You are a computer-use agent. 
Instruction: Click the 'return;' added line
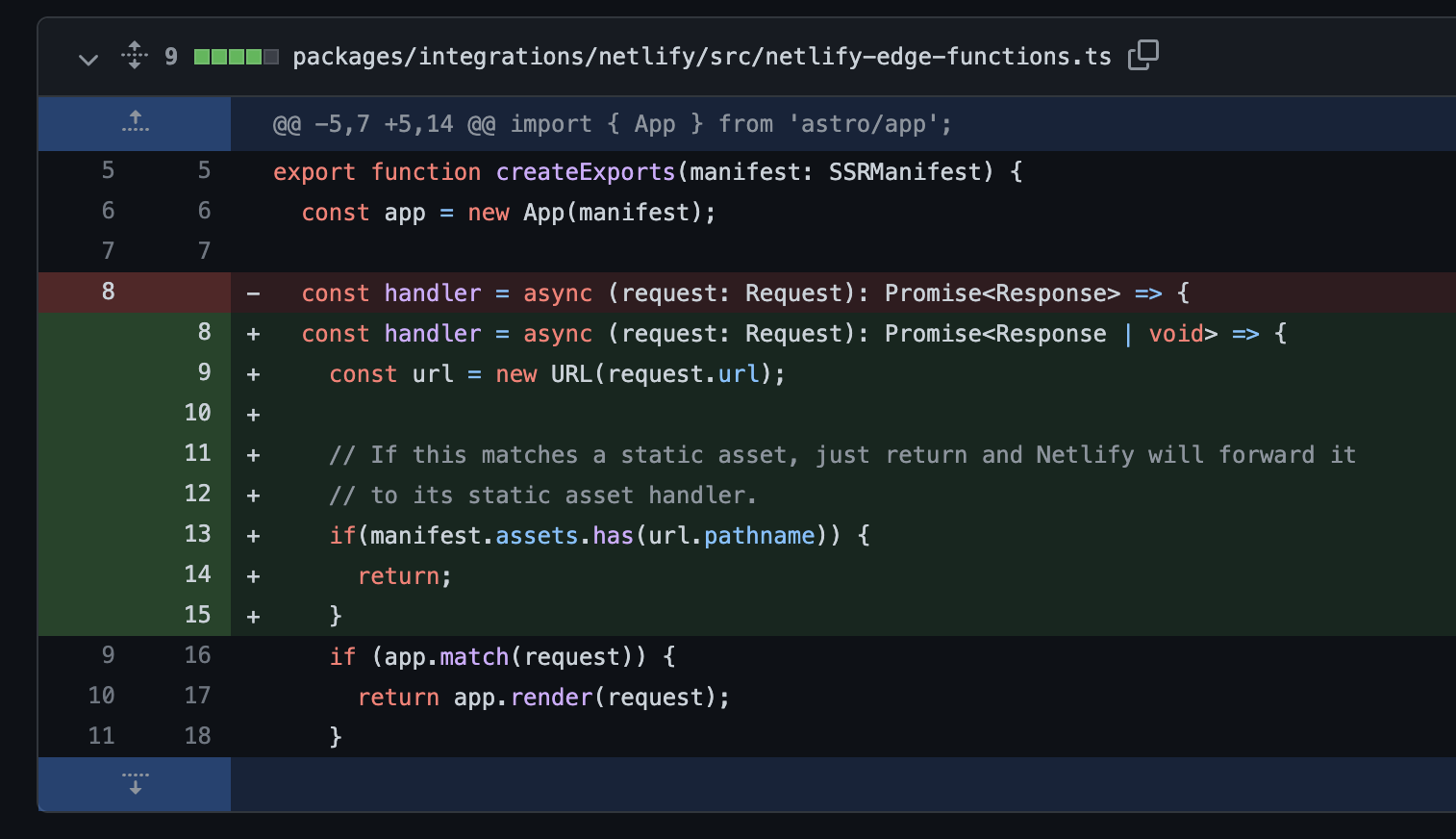click(x=404, y=575)
